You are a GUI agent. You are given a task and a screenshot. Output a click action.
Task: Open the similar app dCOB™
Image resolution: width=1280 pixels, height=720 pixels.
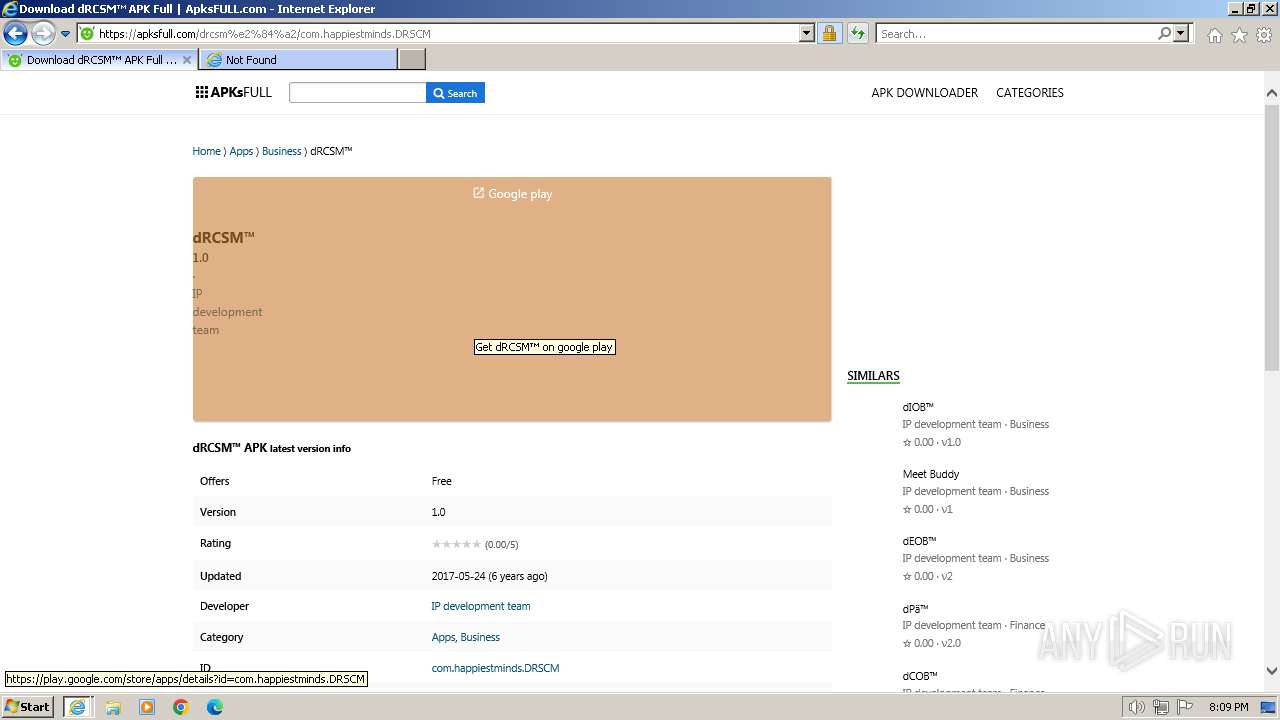point(920,675)
